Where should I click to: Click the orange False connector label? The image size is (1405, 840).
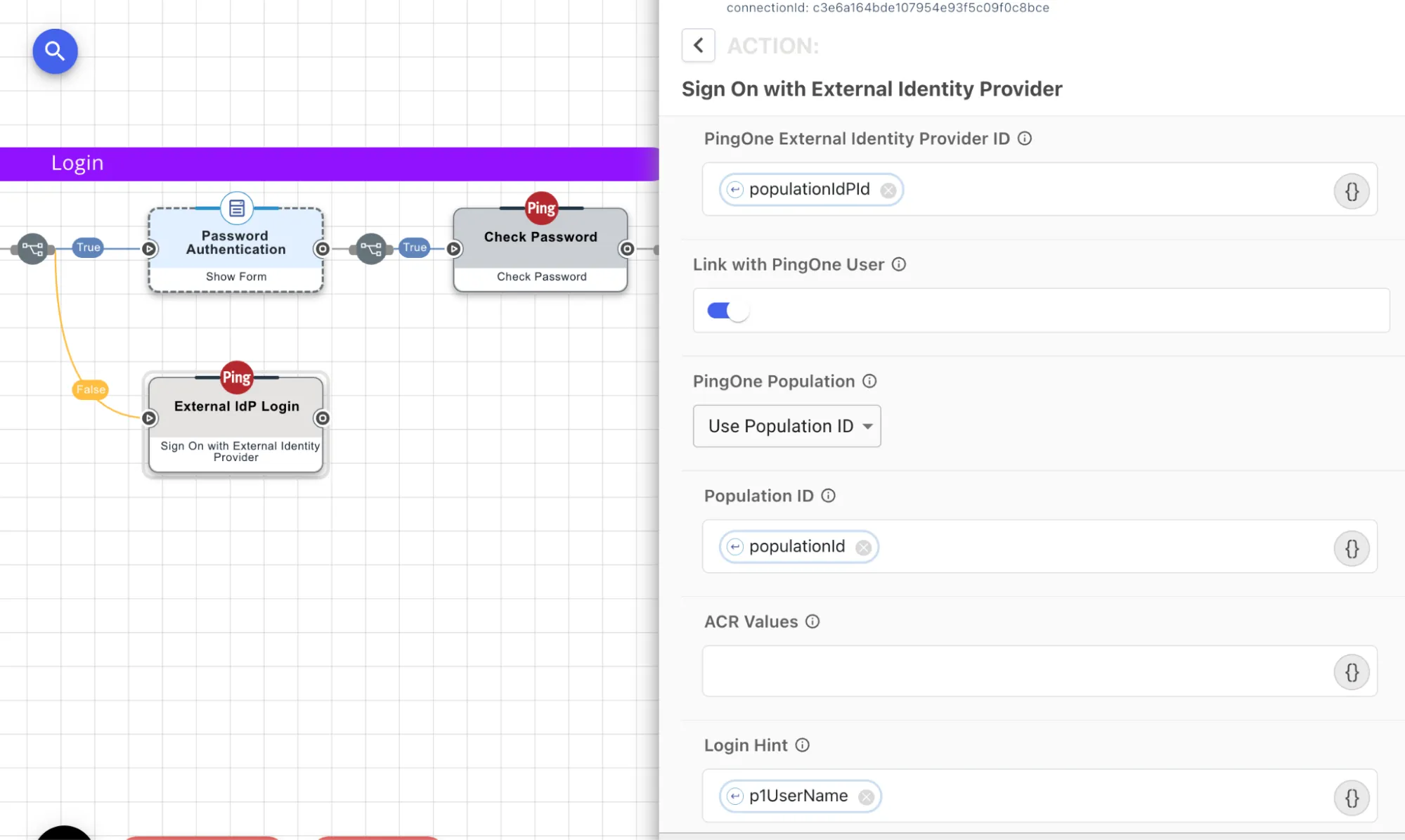tap(91, 389)
